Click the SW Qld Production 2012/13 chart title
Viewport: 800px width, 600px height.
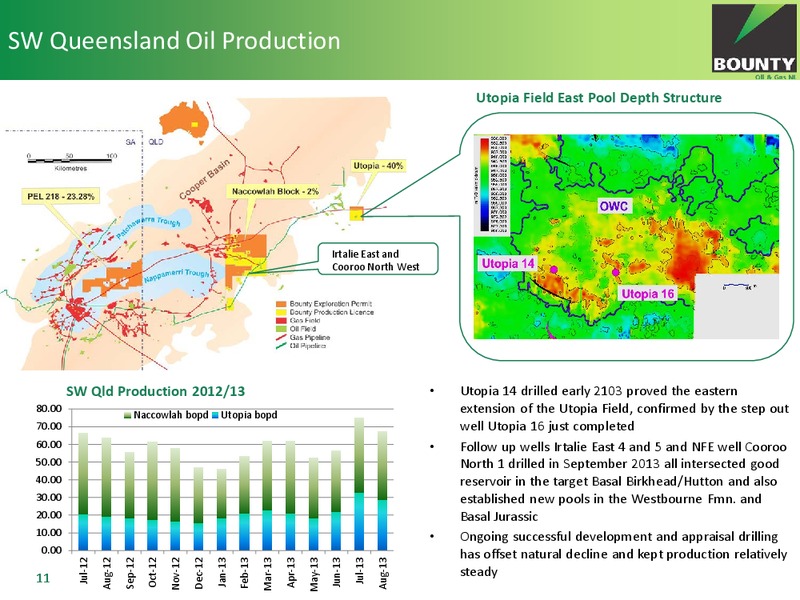point(156,391)
